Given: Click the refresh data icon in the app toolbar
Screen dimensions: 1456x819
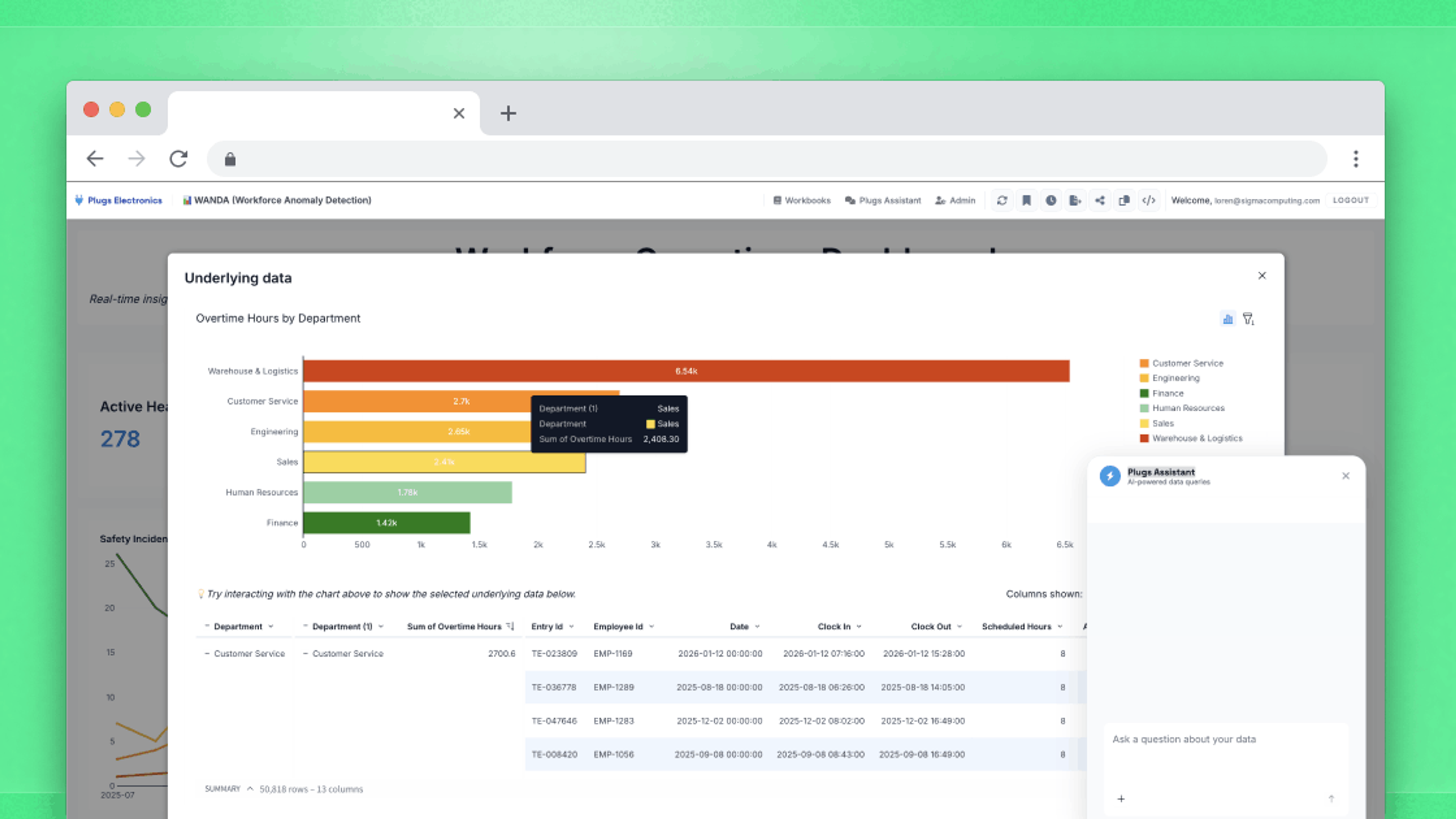Looking at the screenshot, I should click(1002, 200).
